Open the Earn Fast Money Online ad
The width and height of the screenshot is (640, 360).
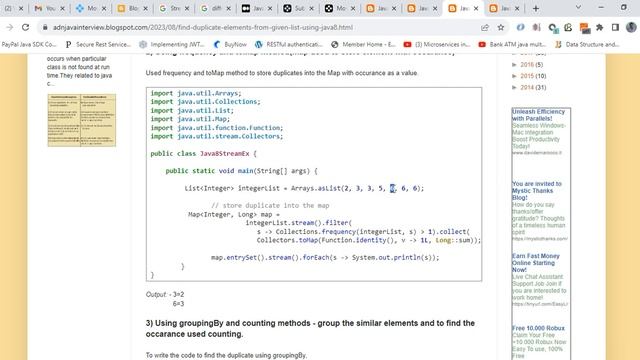click(x=536, y=263)
